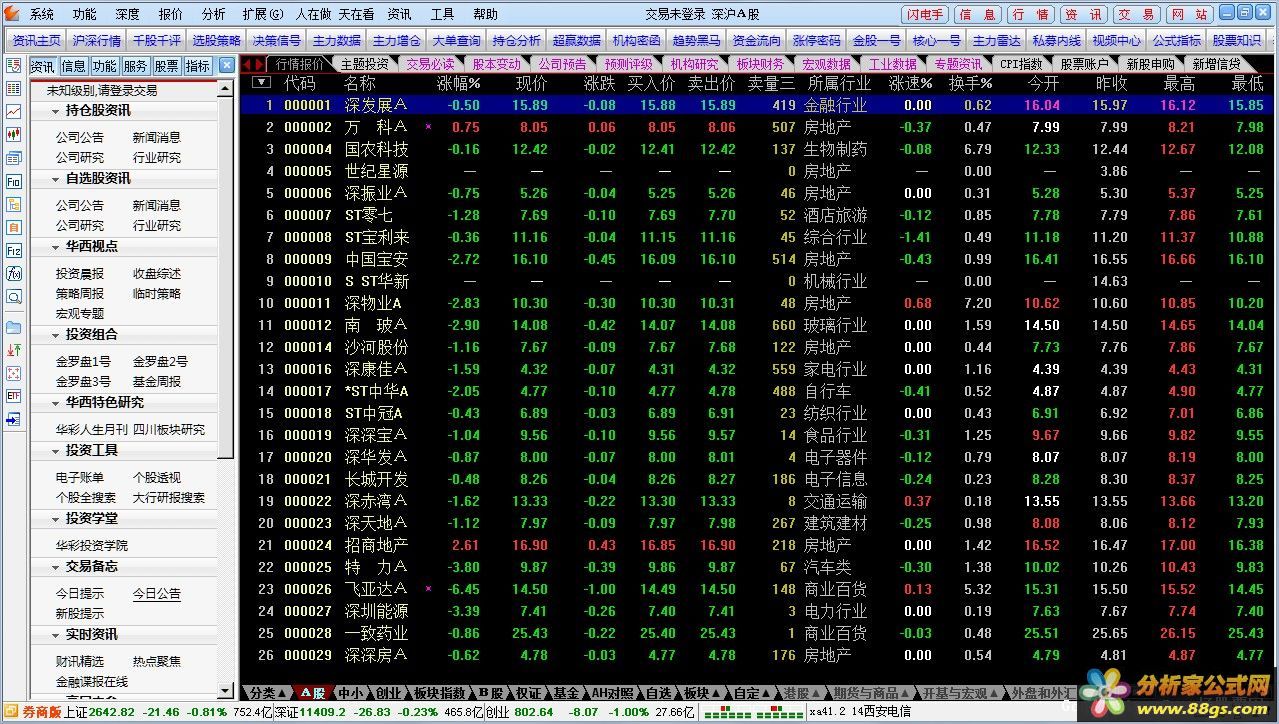
Task: Click the 自 self-selected stocks sidebar icon
Action: click(13, 228)
